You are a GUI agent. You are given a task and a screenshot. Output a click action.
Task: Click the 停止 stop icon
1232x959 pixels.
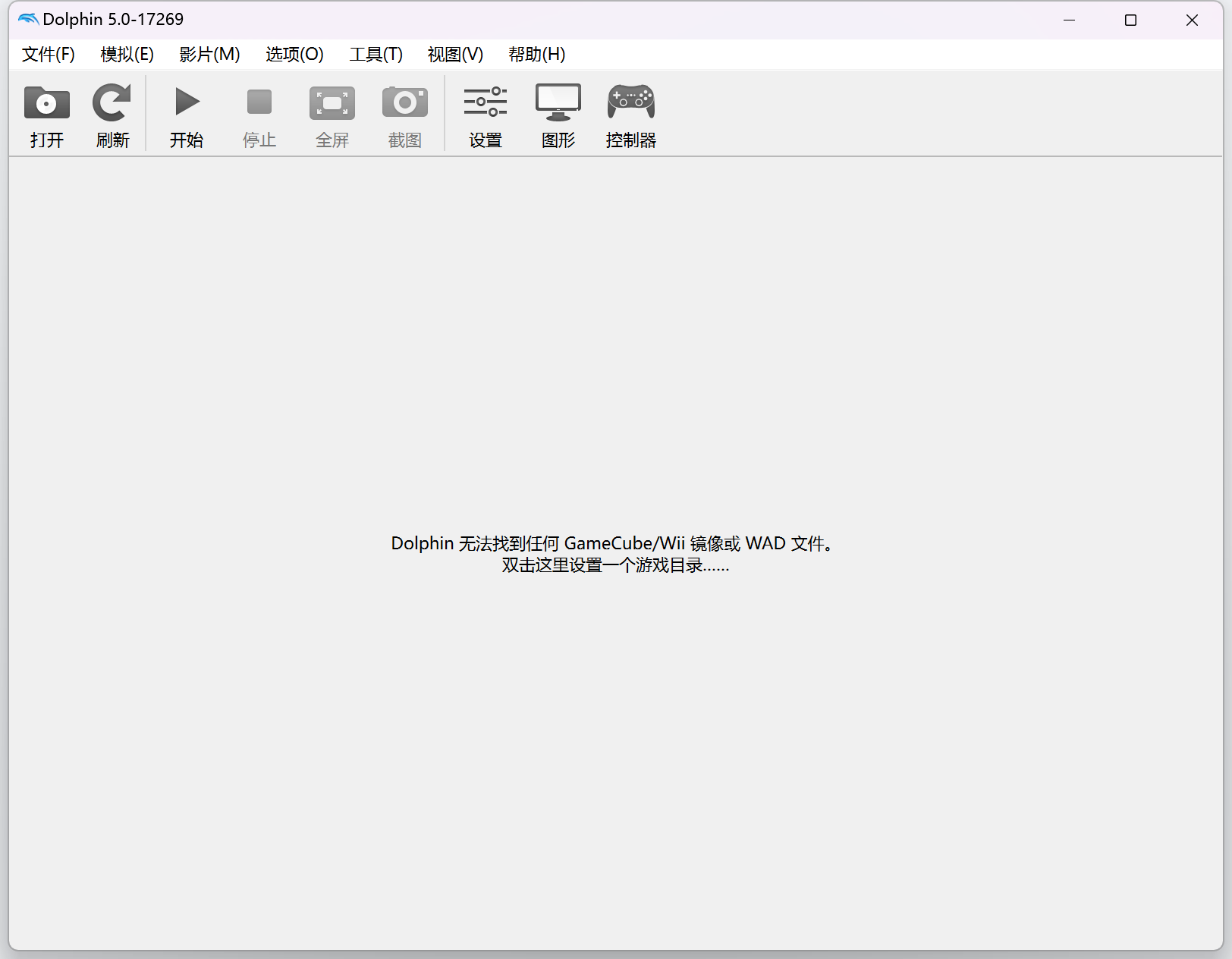tap(259, 102)
